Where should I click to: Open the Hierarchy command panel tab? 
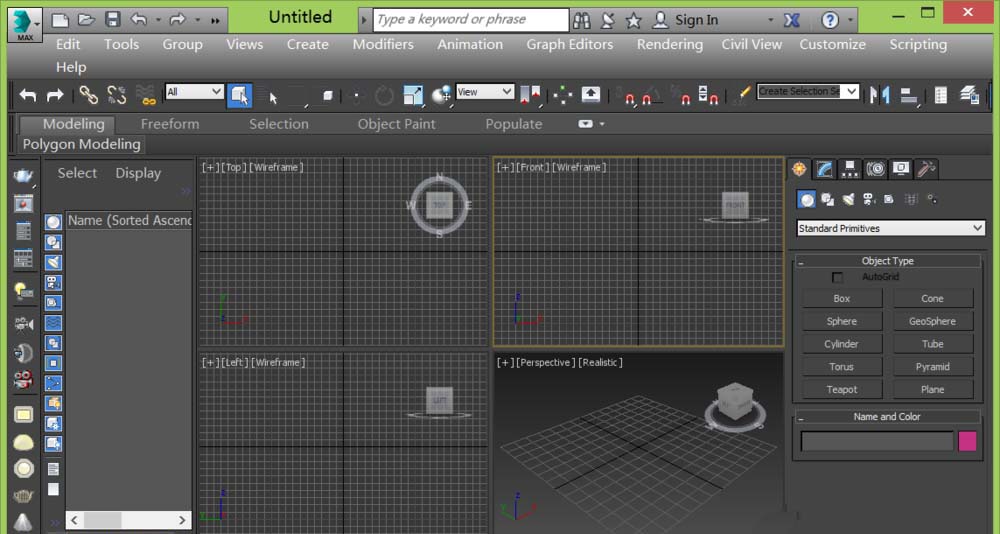coord(850,169)
